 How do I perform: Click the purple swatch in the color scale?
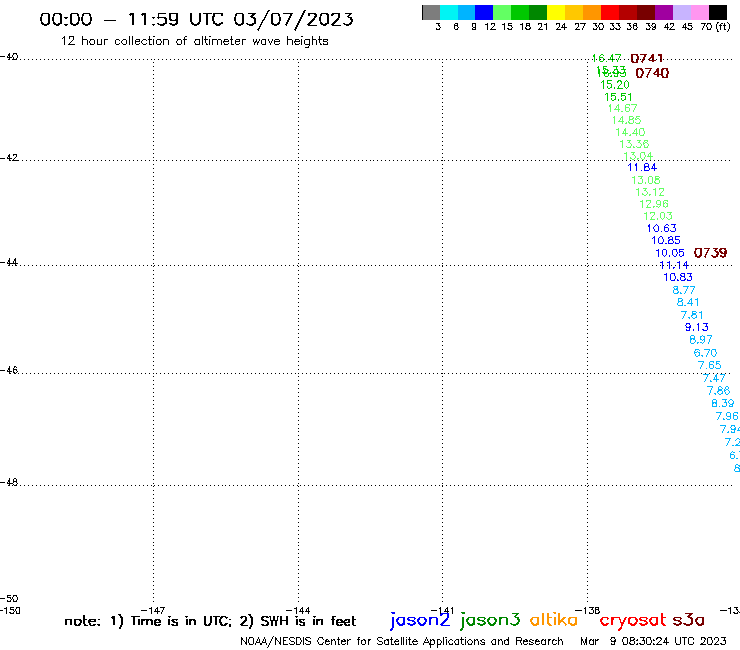(x=664, y=12)
